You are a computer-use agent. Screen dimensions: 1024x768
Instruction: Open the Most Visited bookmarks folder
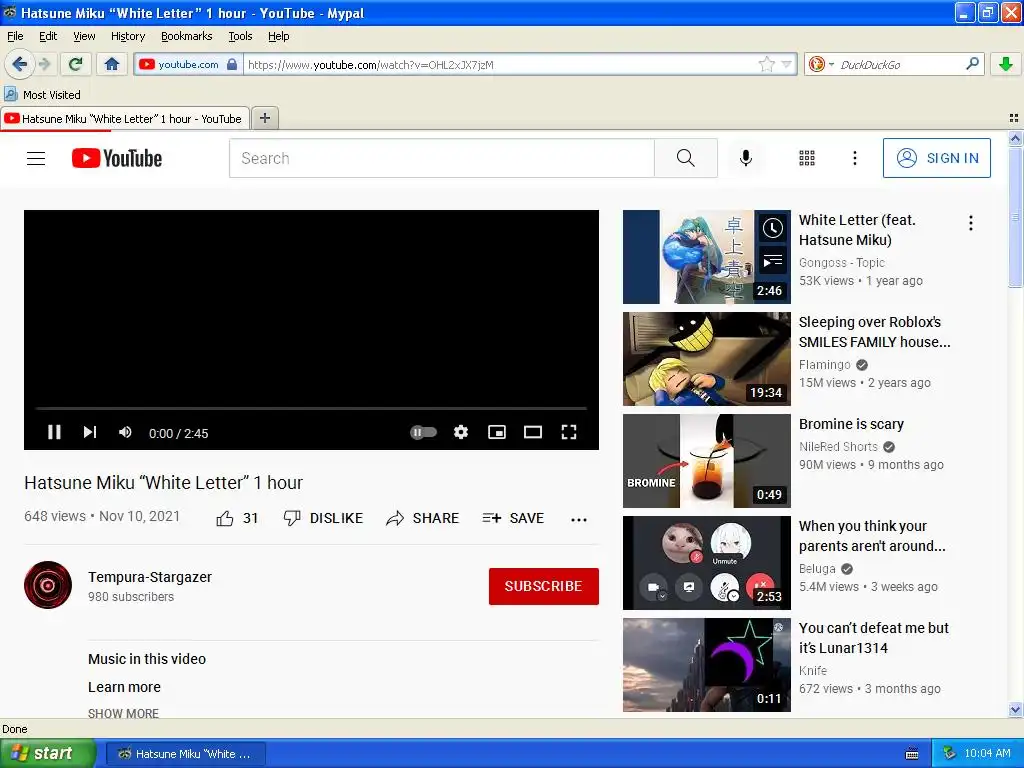[x=42, y=95]
